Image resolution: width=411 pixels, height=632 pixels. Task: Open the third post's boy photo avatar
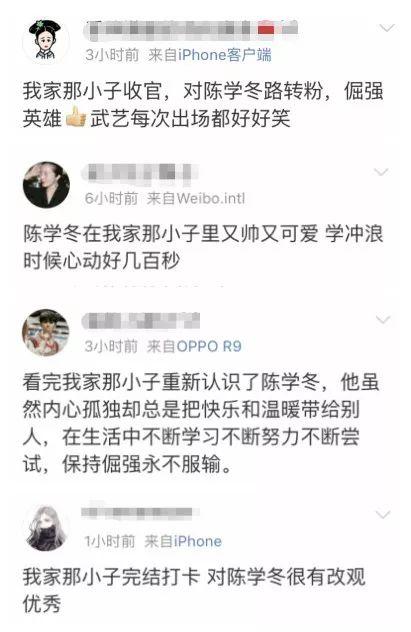46,333
